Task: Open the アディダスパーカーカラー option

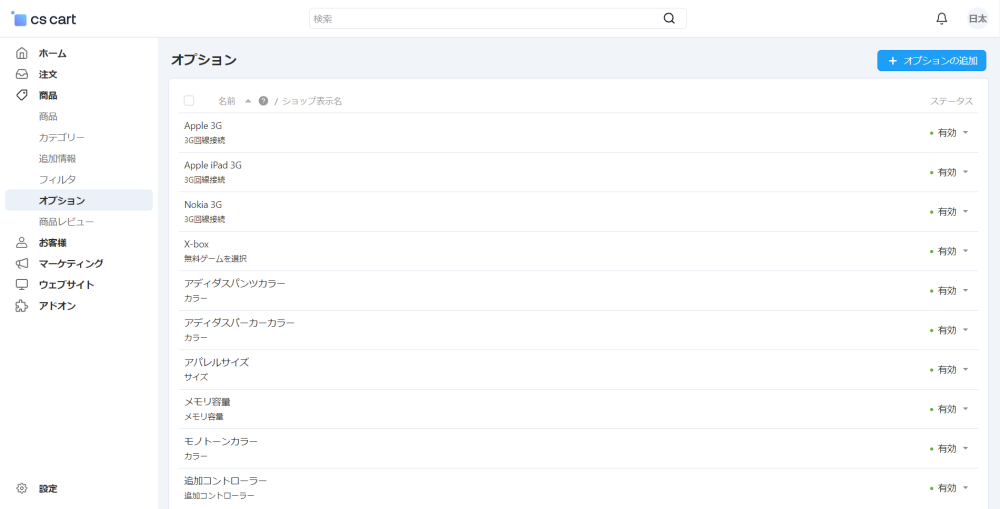Action: pos(239,323)
